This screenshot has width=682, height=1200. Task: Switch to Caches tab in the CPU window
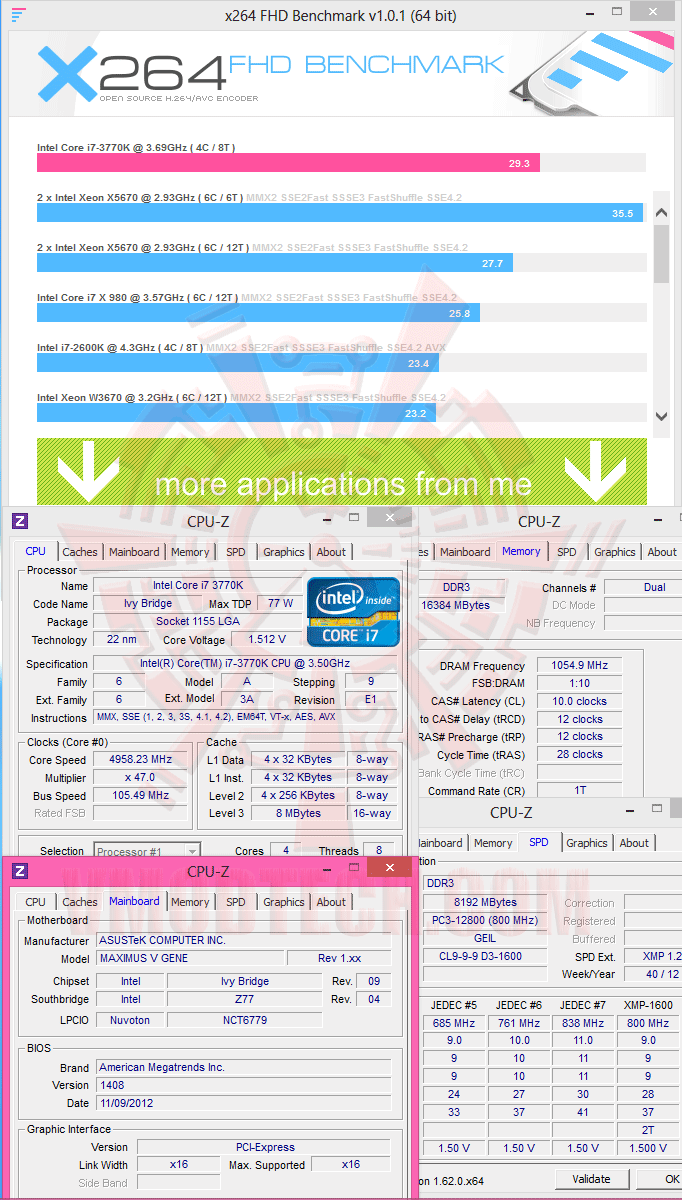point(80,552)
